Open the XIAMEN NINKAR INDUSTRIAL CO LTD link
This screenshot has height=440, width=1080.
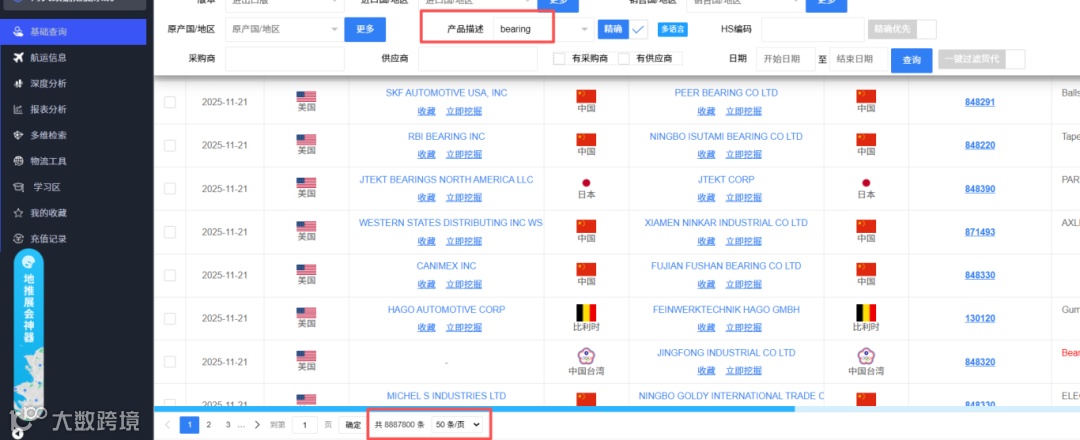click(x=726, y=223)
